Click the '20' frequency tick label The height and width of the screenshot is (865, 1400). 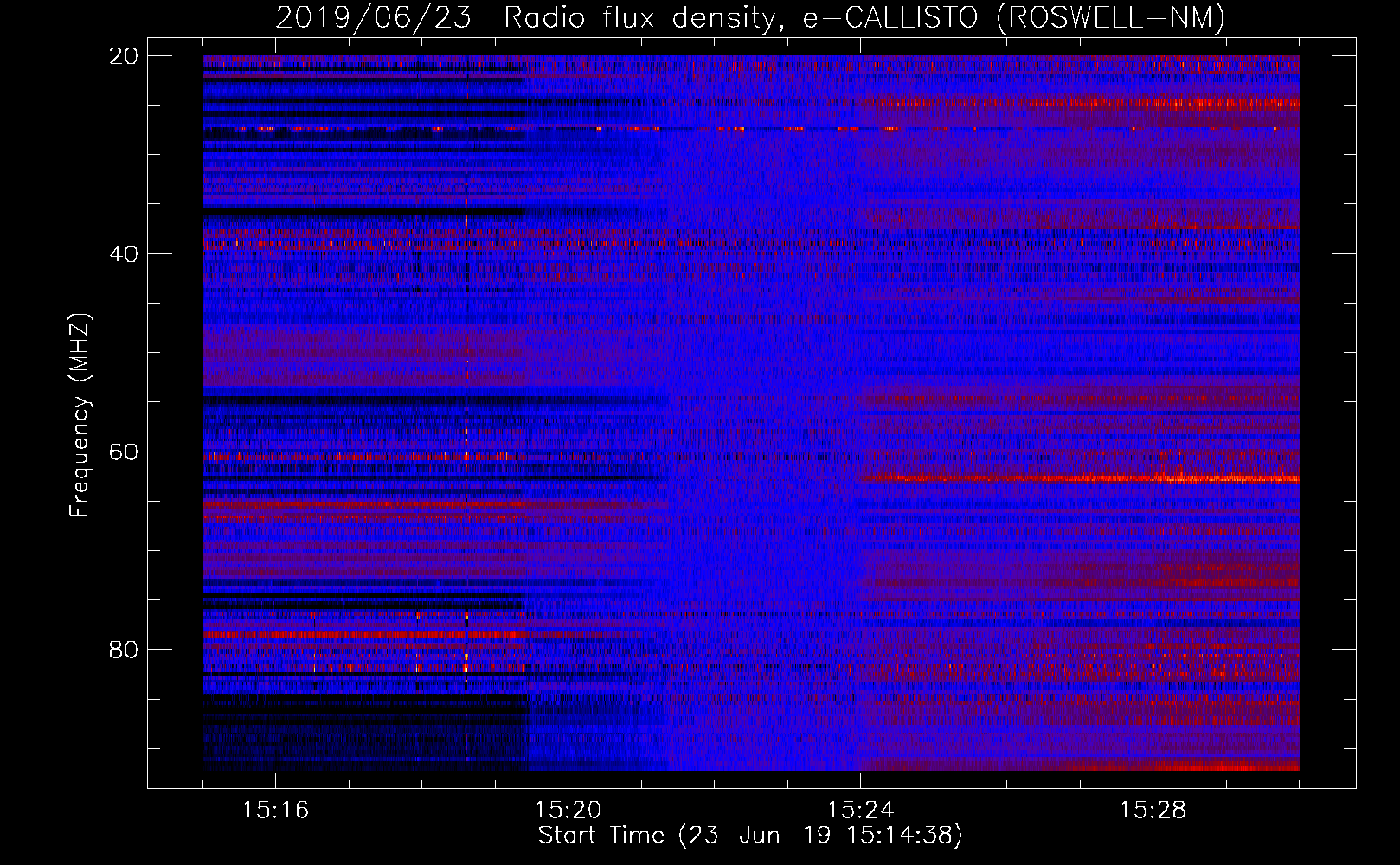[124, 56]
